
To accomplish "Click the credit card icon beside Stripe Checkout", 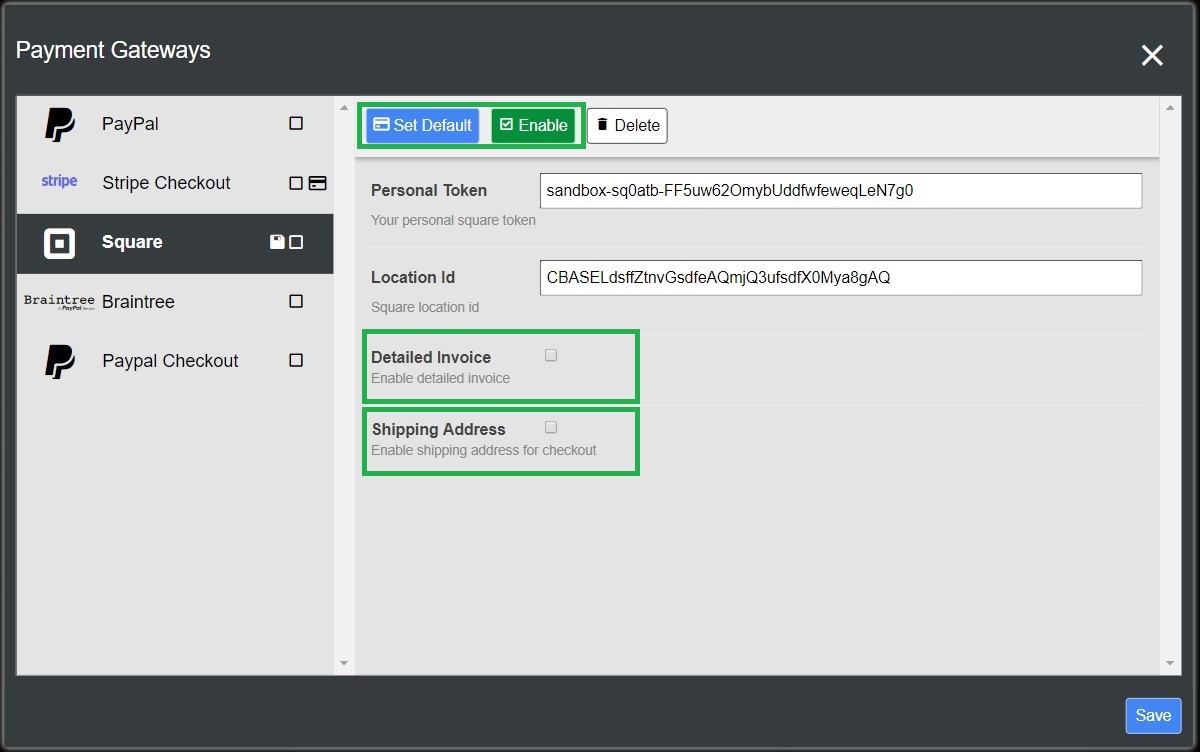I will [318, 183].
